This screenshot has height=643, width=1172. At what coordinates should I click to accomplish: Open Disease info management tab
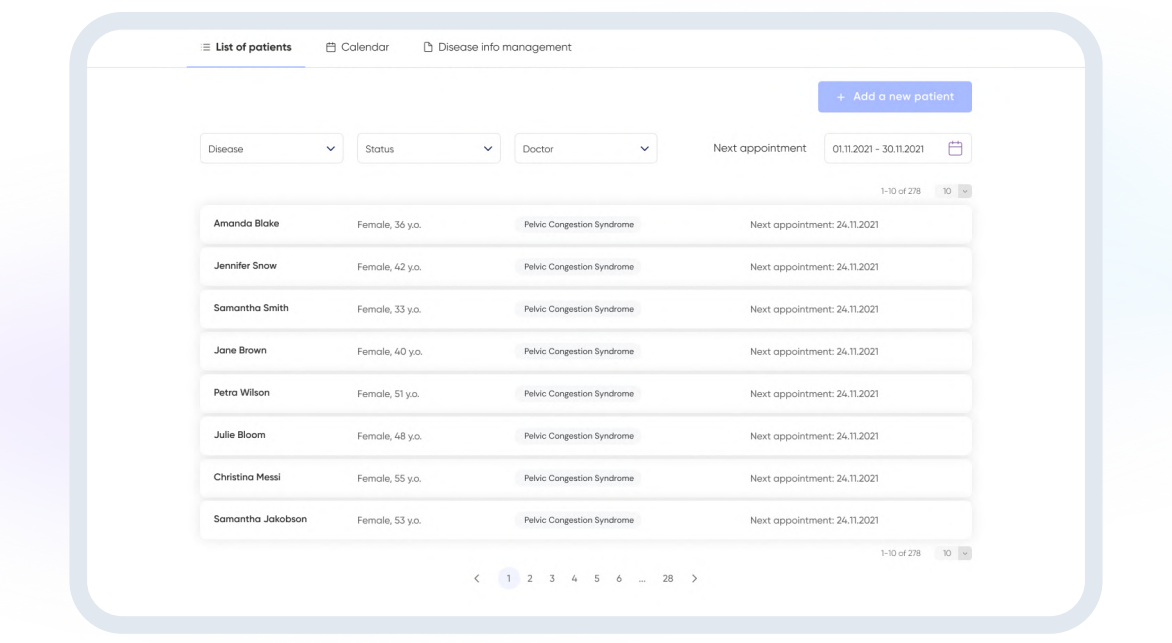[497, 47]
